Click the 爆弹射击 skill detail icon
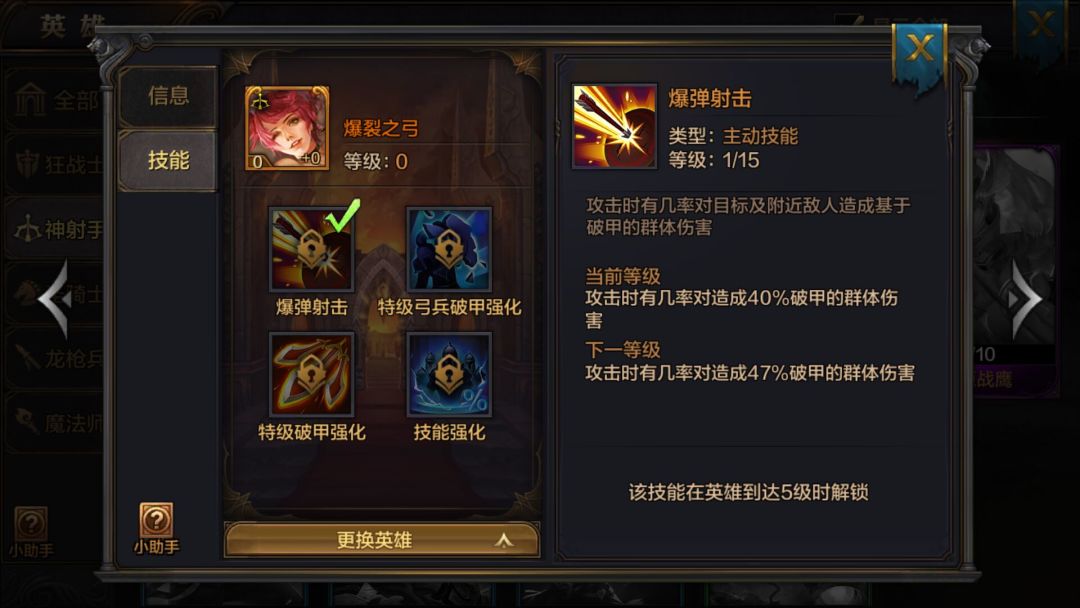This screenshot has width=1080, height=608. [614, 126]
